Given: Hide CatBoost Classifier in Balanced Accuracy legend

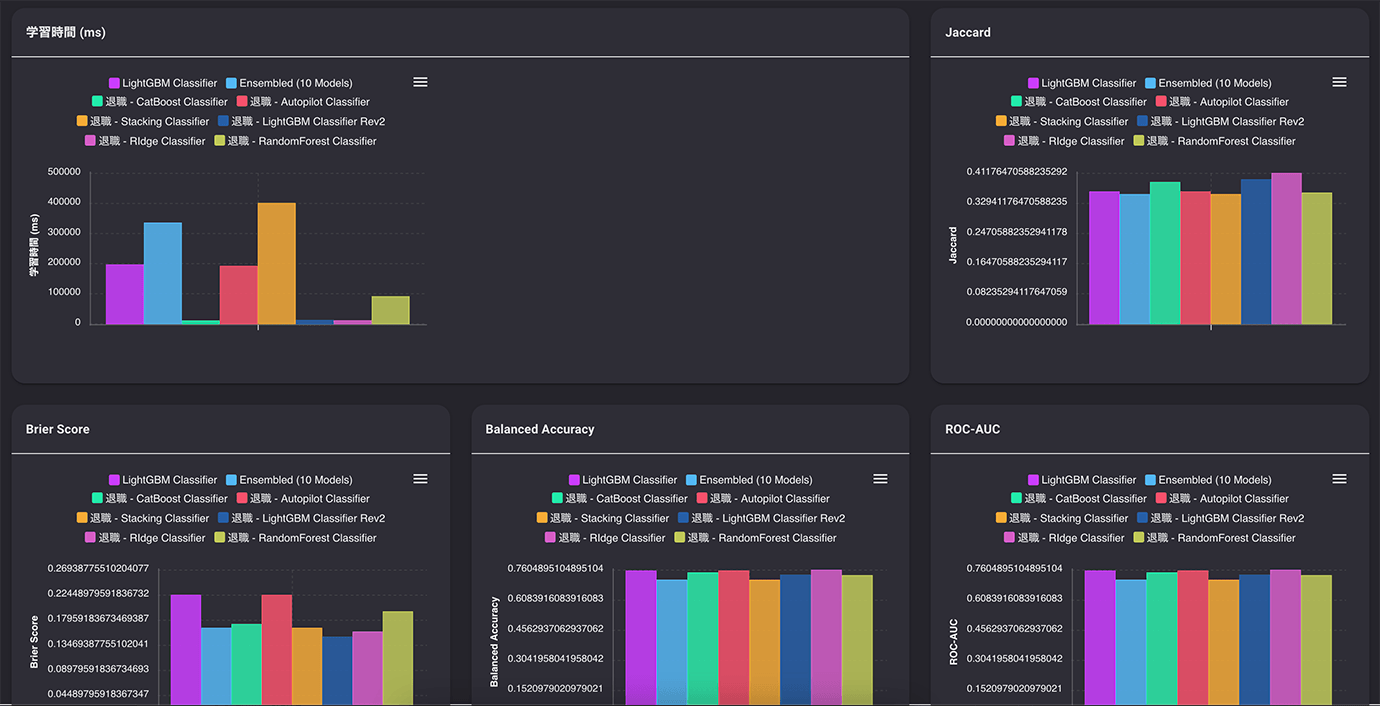Looking at the screenshot, I should (620, 499).
